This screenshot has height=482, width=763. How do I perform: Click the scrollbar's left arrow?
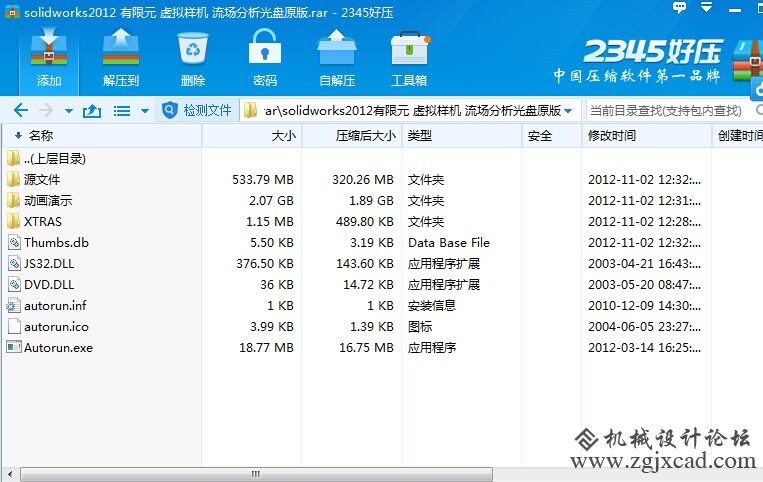[x=9, y=474]
